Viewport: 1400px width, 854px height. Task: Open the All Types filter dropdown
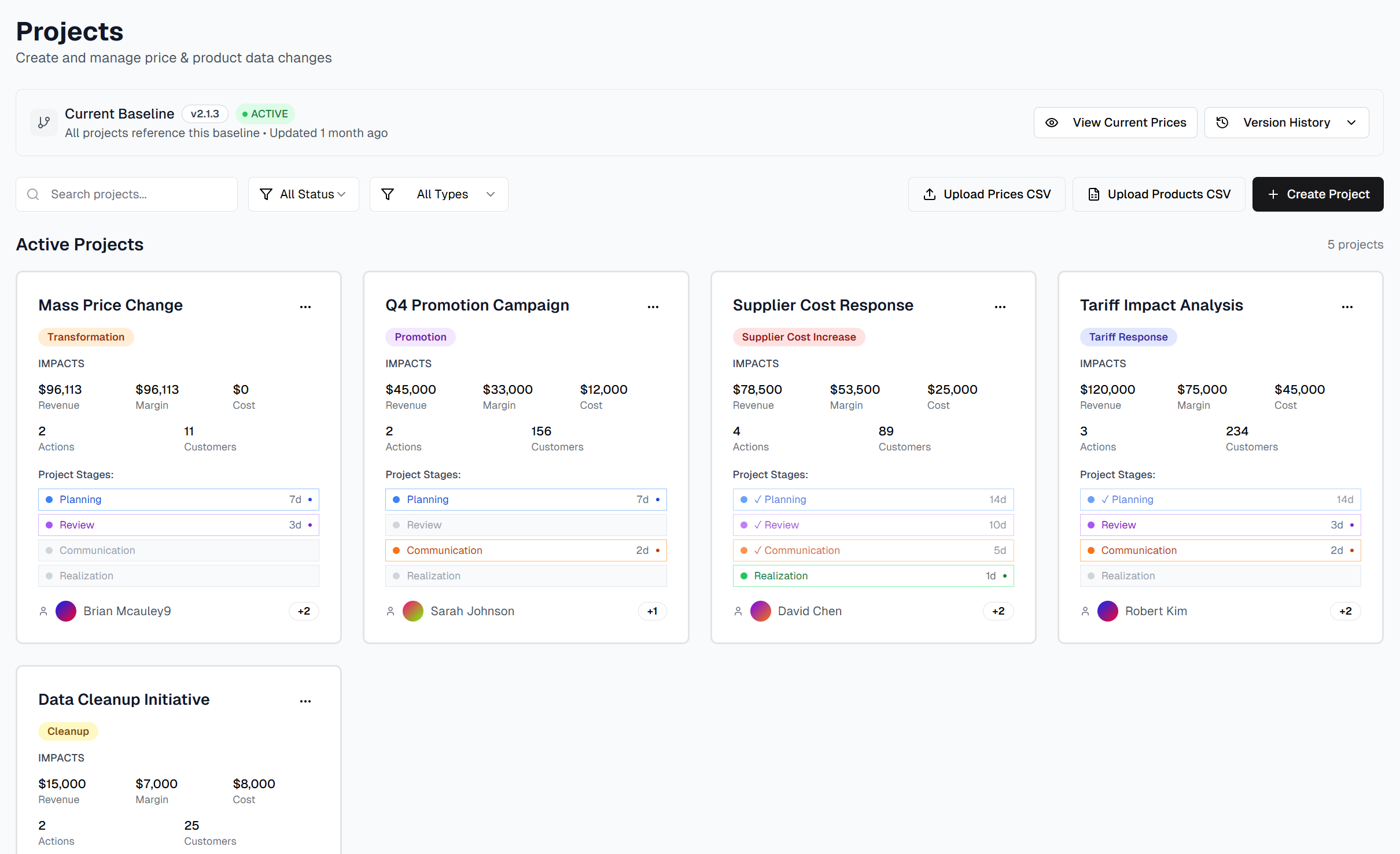click(x=439, y=194)
